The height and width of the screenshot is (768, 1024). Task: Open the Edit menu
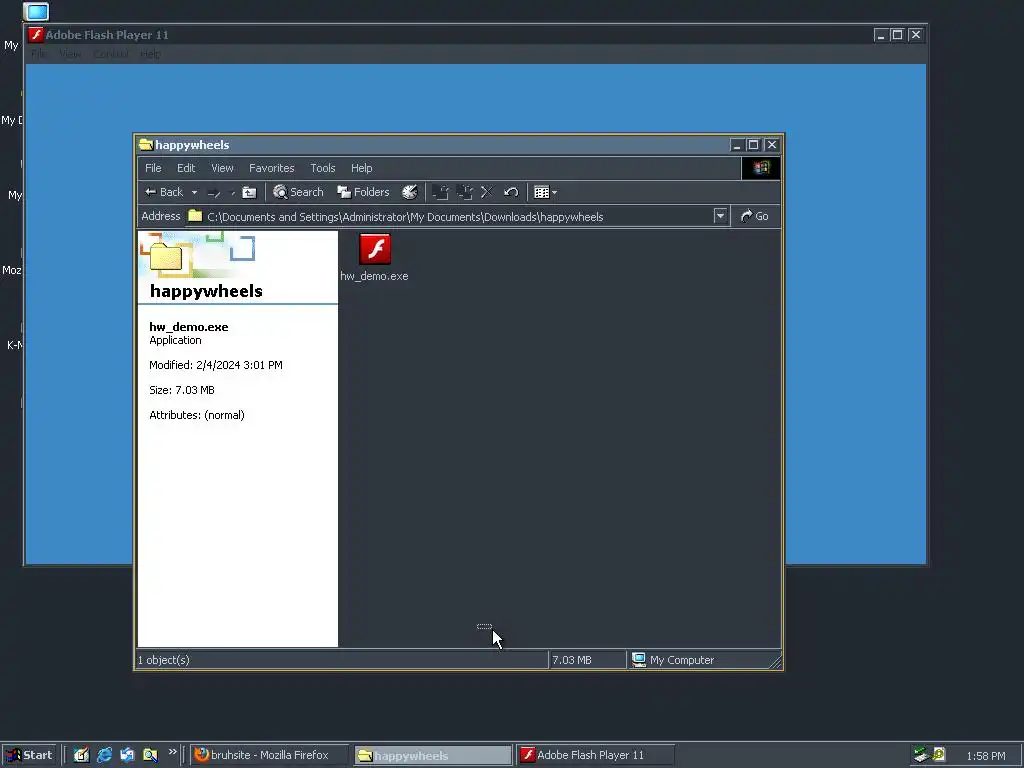pos(186,168)
